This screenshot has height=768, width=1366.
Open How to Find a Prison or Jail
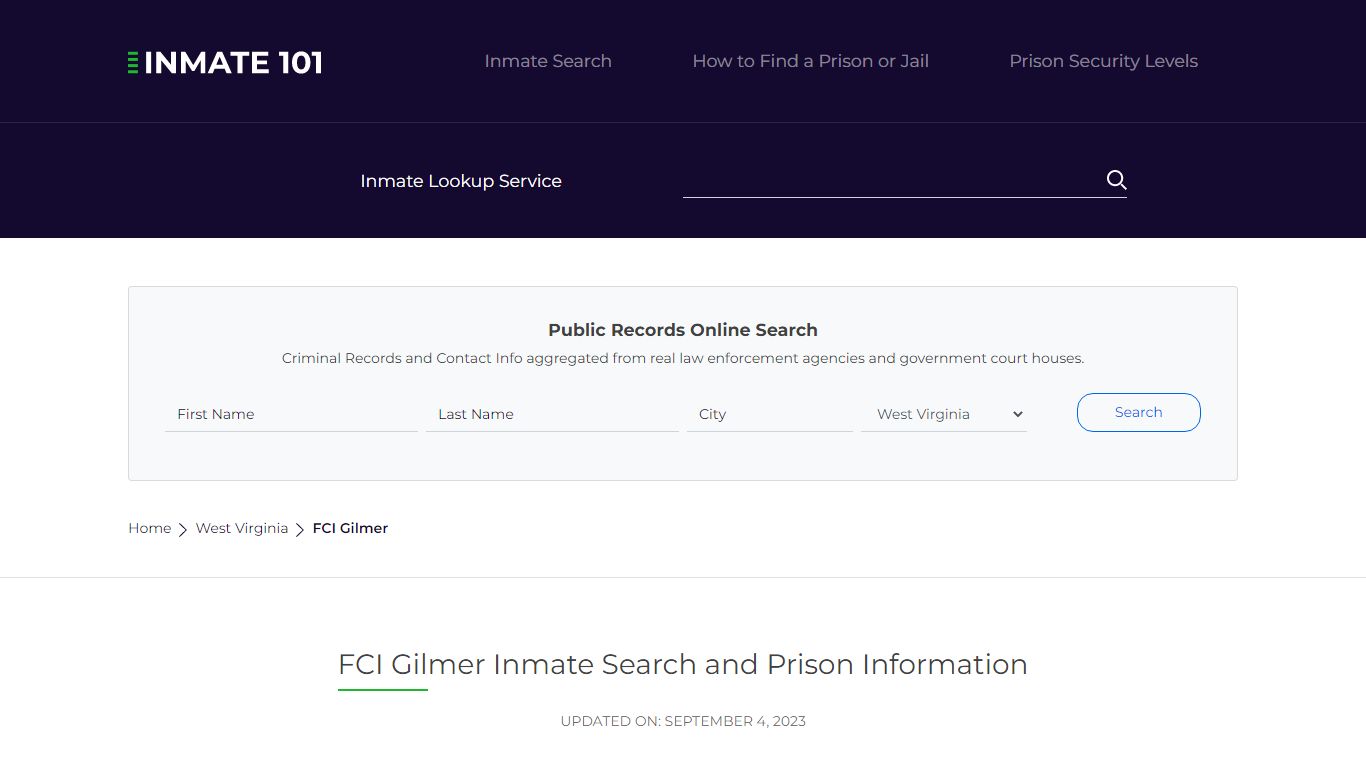click(x=810, y=61)
